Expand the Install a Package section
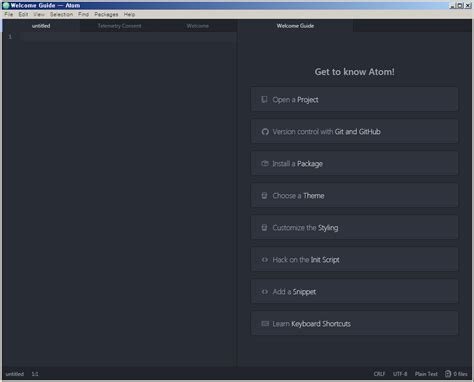The image size is (474, 382). (354, 163)
